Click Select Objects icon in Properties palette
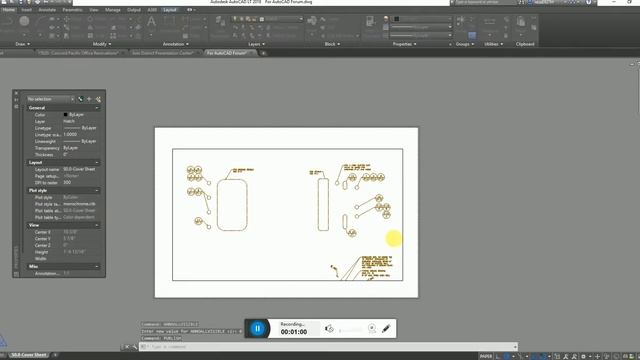Screen dimensions: 640x360 (x=89, y=99)
